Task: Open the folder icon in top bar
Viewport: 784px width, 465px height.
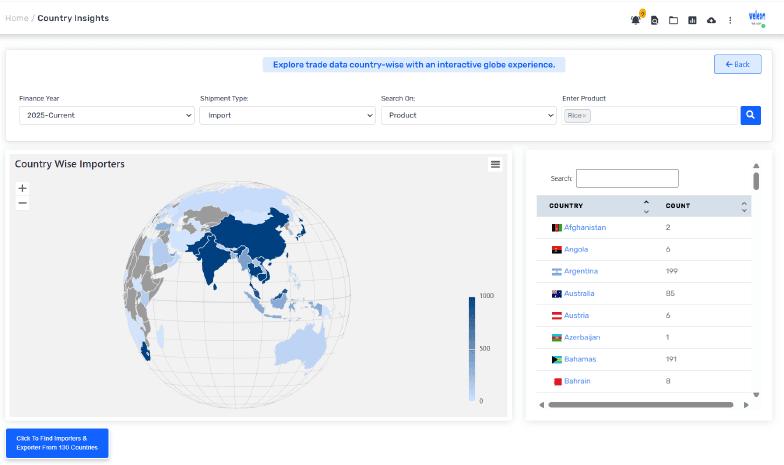Action: [673, 20]
